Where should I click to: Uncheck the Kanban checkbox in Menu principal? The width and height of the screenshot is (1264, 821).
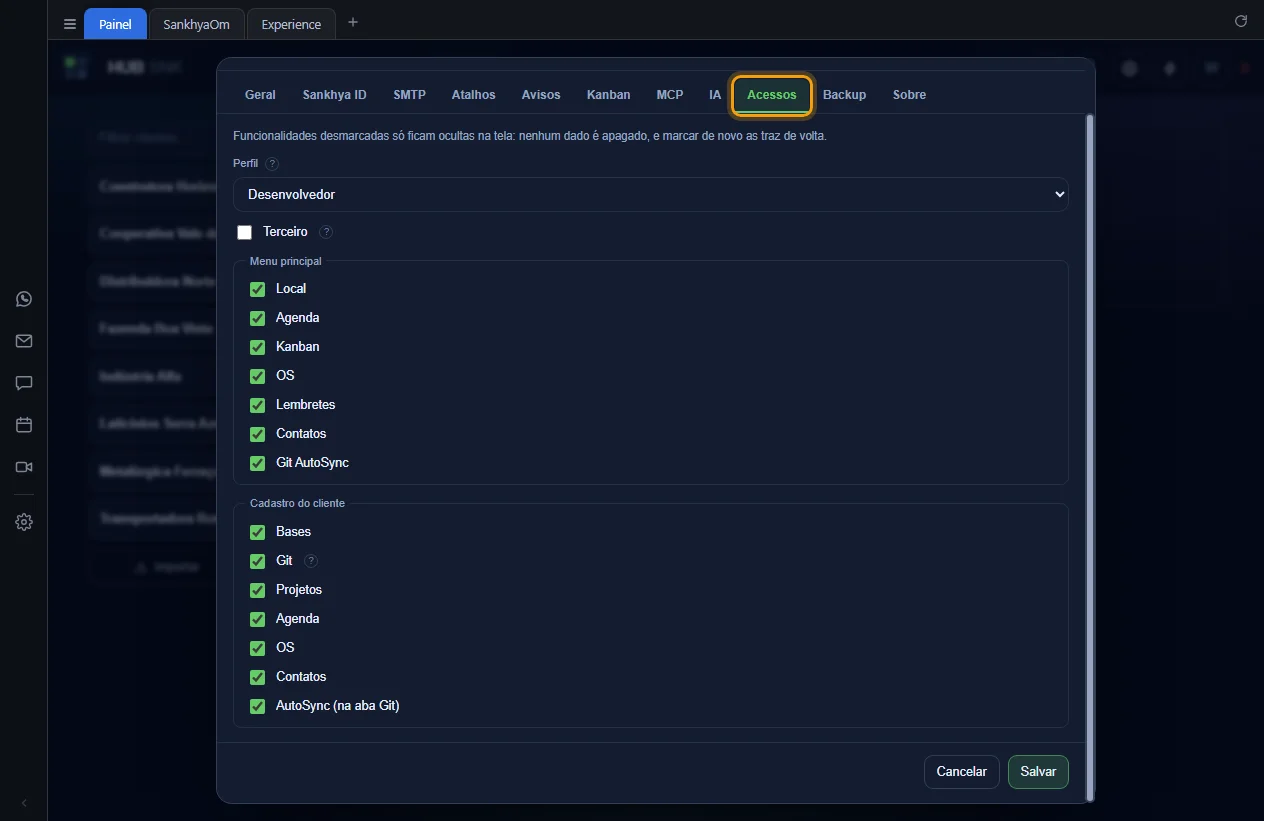[258, 347]
